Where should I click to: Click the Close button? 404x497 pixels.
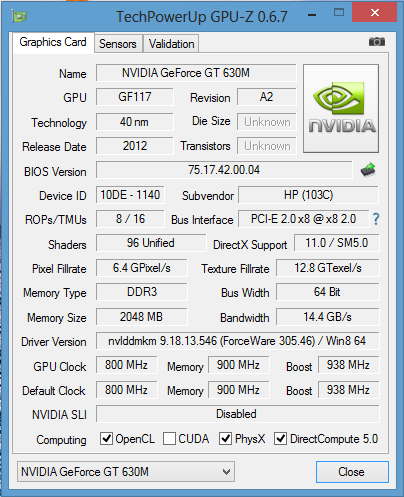[352, 472]
